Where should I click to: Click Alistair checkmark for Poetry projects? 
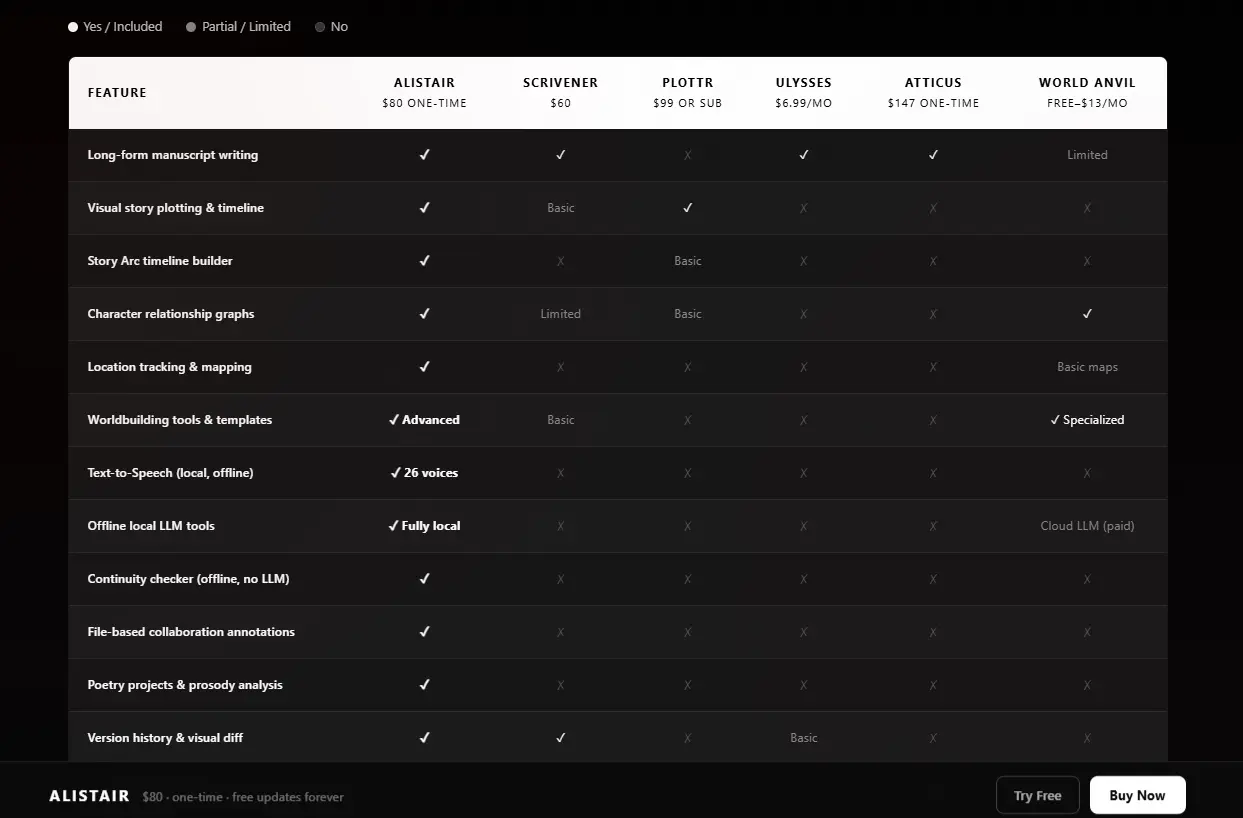click(424, 685)
